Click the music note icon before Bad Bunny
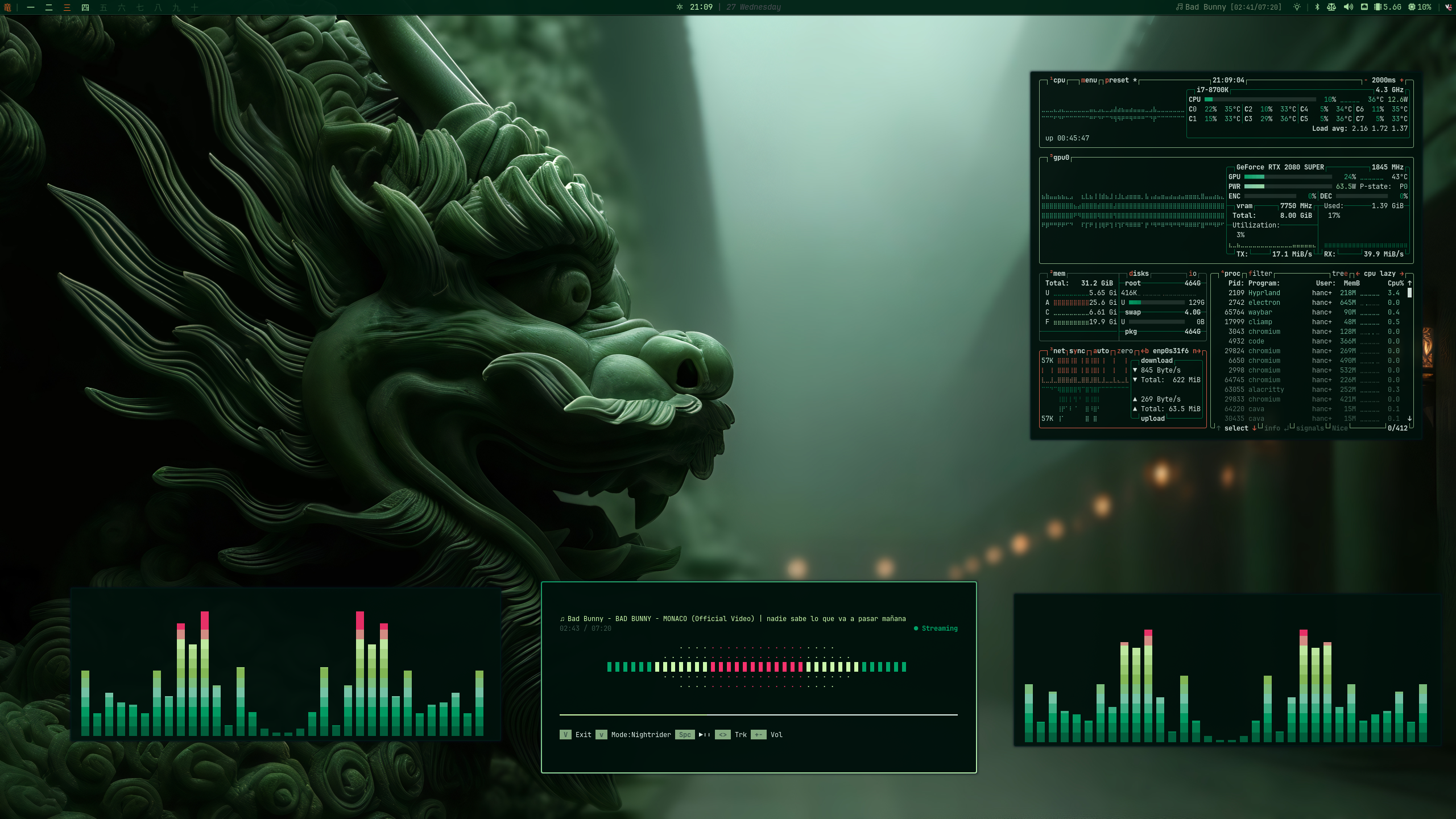The width and height of the screenshot is (1456, 819). 1179,7
